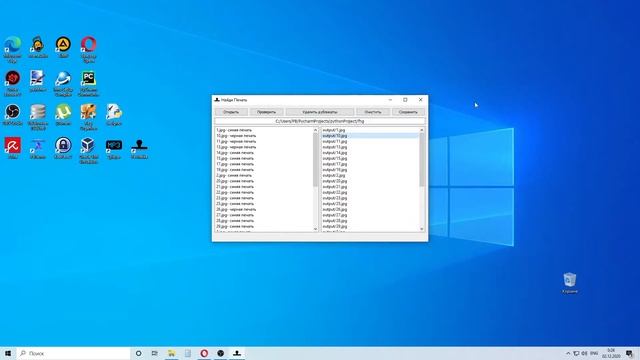Open File Explorer from the taskbar
This screenshot has height=360, width=640.
pyautogui.click(x=171, y=353)
